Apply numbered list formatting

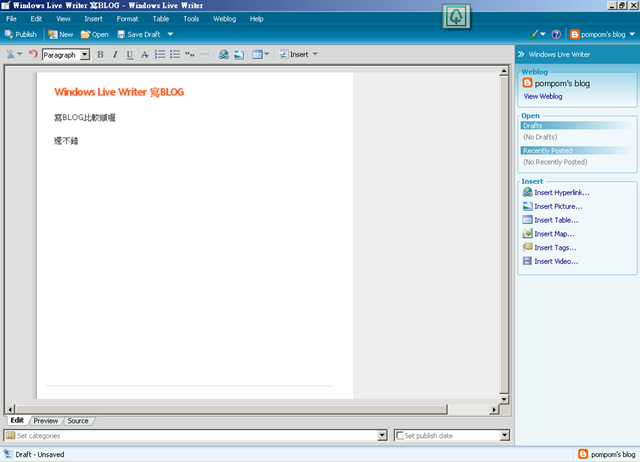[x=160, y=54]
